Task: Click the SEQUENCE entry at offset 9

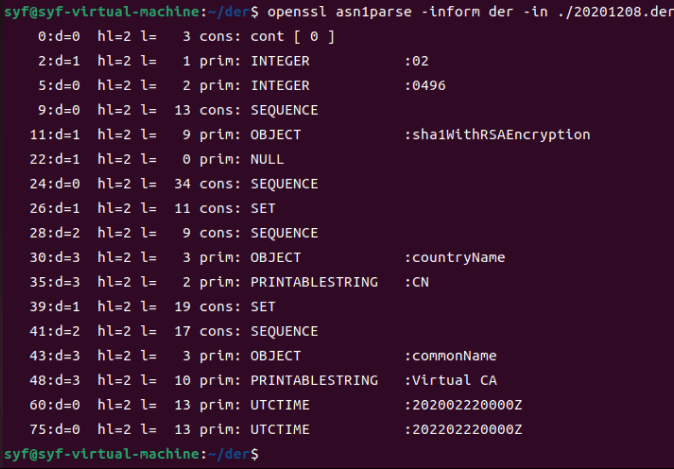Action: click(x=286, y=110)
